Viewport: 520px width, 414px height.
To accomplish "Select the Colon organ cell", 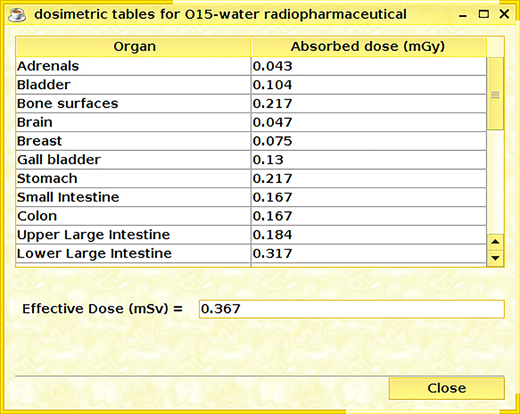I will click(133, 216).
